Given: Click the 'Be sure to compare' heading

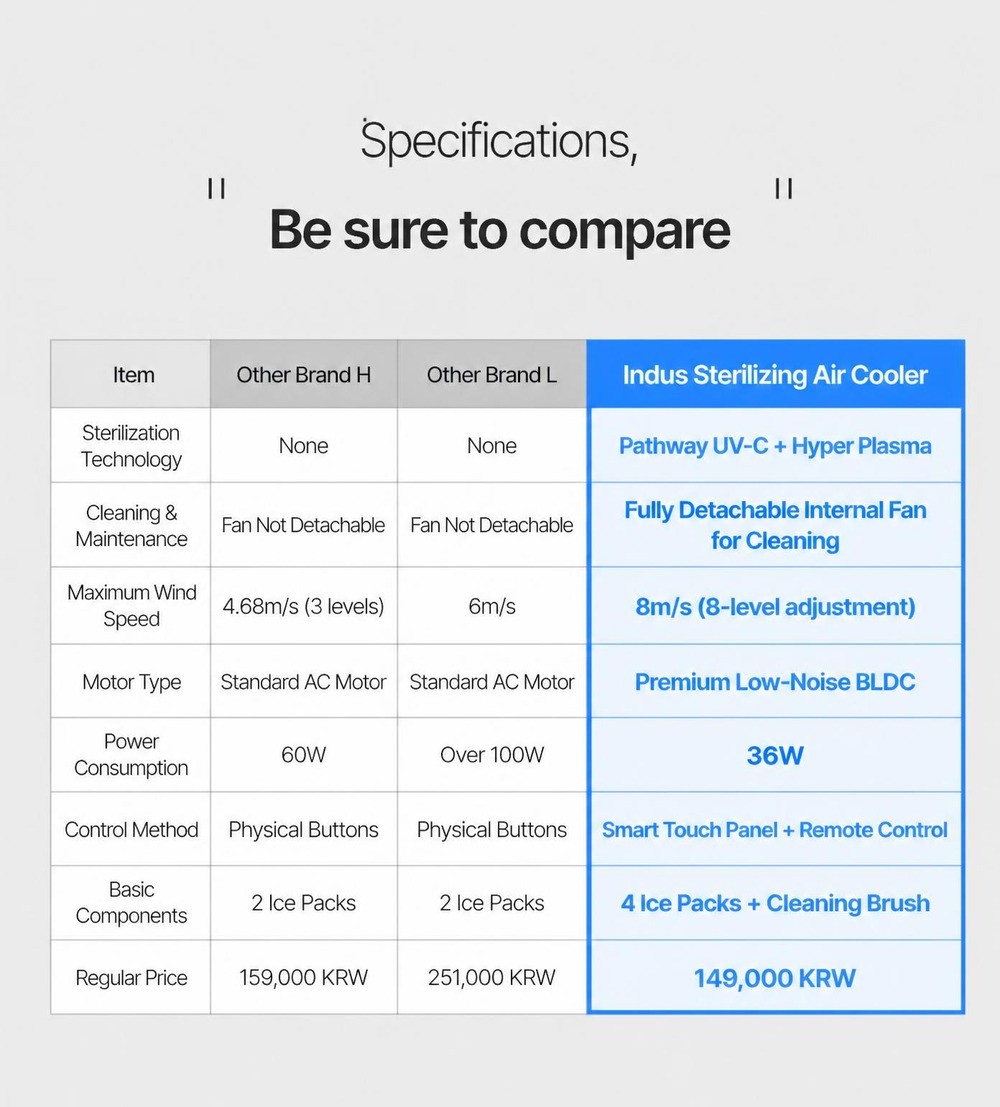Looking at the screenshot, I should pyautogui.click(x=500, y=229).
